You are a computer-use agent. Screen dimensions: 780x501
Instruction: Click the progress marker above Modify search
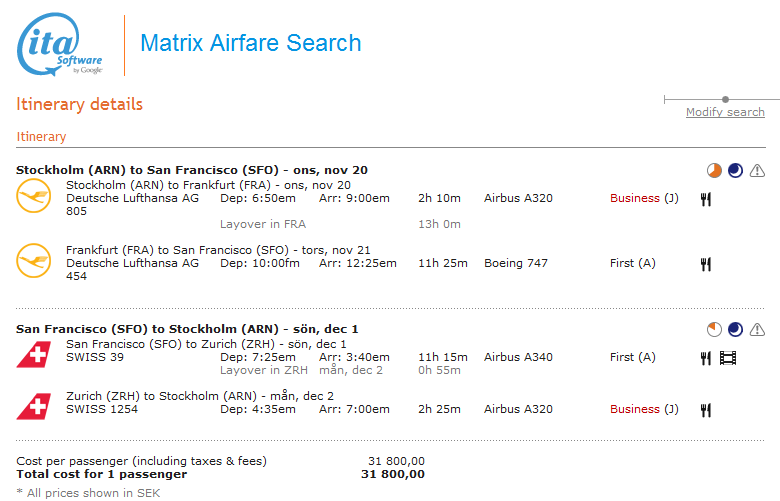point(725,99)
